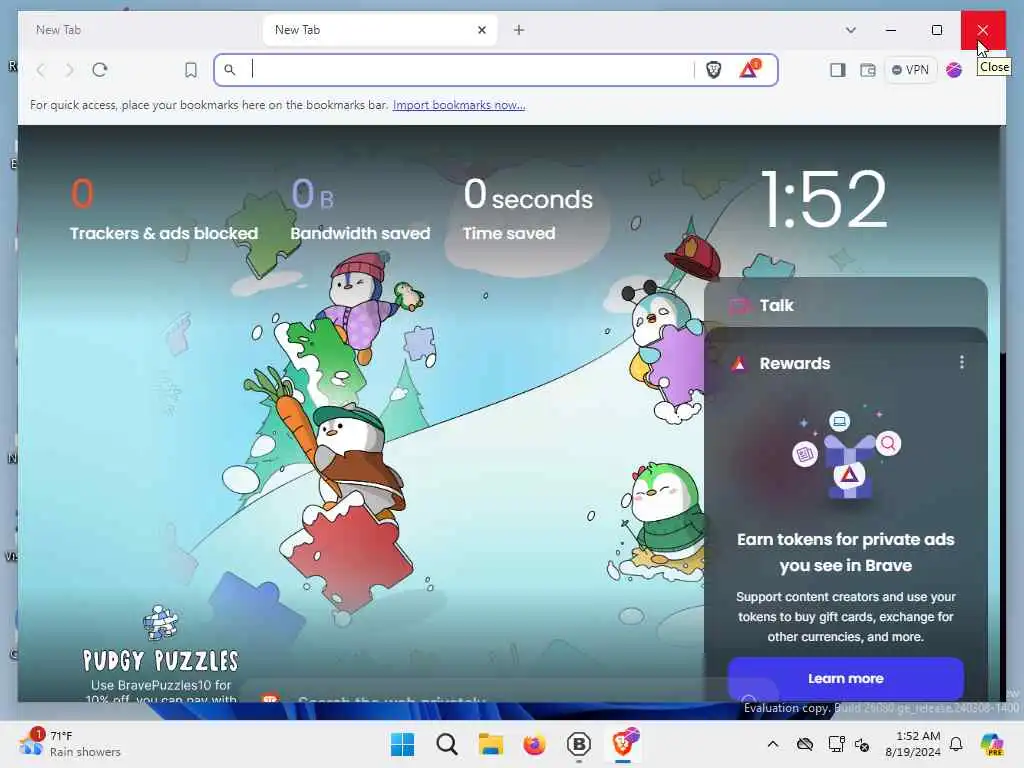Click the Rewards widget header title
The width and height of the screenshot is (1024, 768).
pyautogui.click(x=795, y=363)
